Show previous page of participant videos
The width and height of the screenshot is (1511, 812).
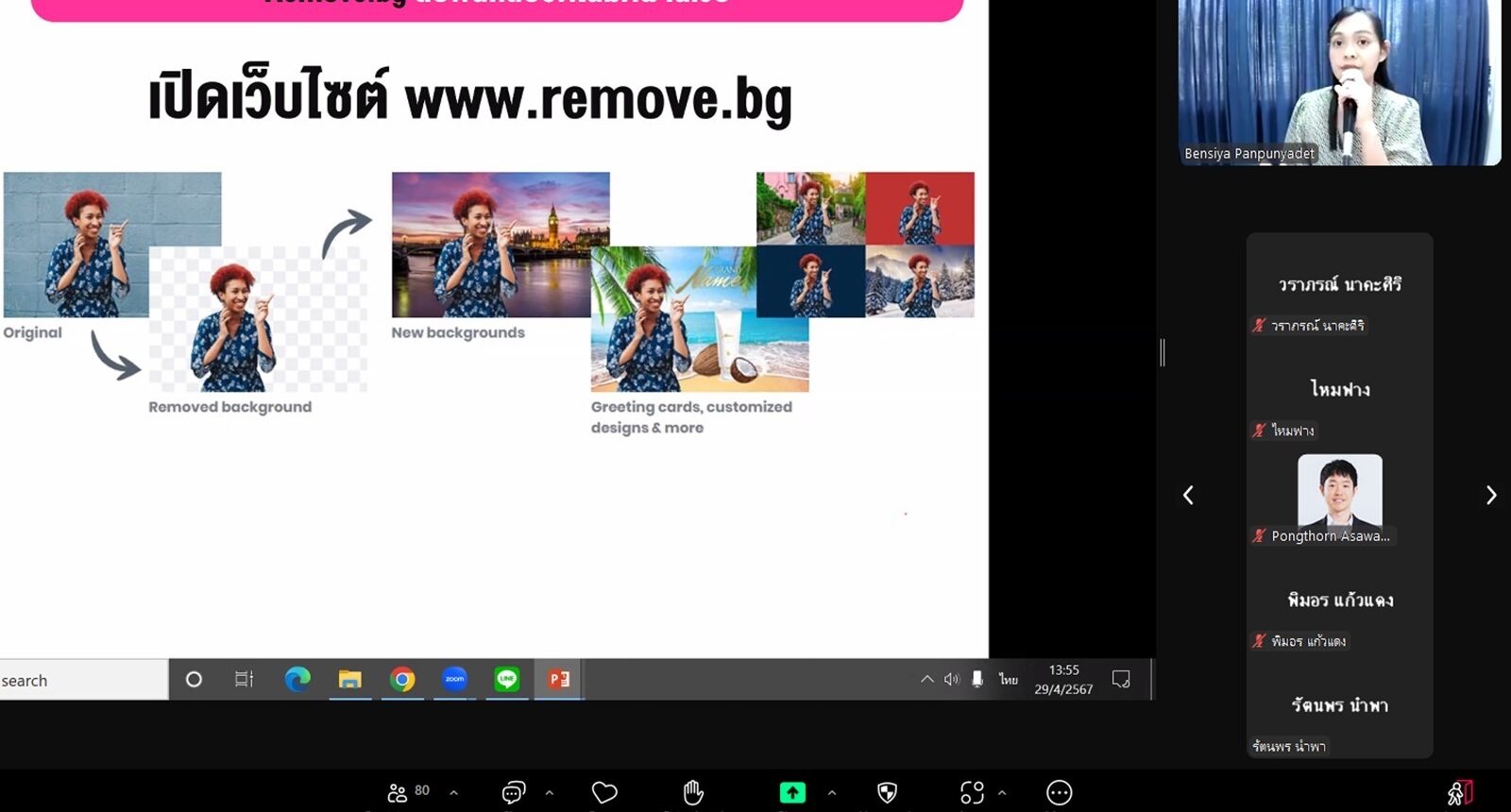pos(1188,495)
